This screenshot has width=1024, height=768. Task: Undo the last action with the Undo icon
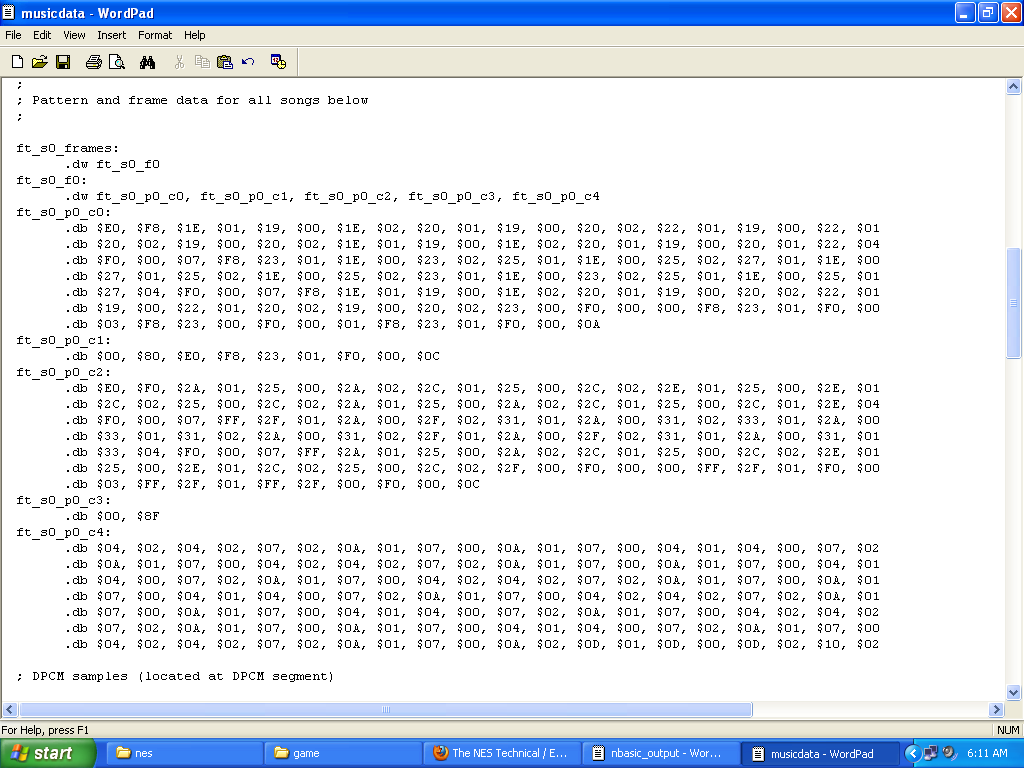[248, 62]
